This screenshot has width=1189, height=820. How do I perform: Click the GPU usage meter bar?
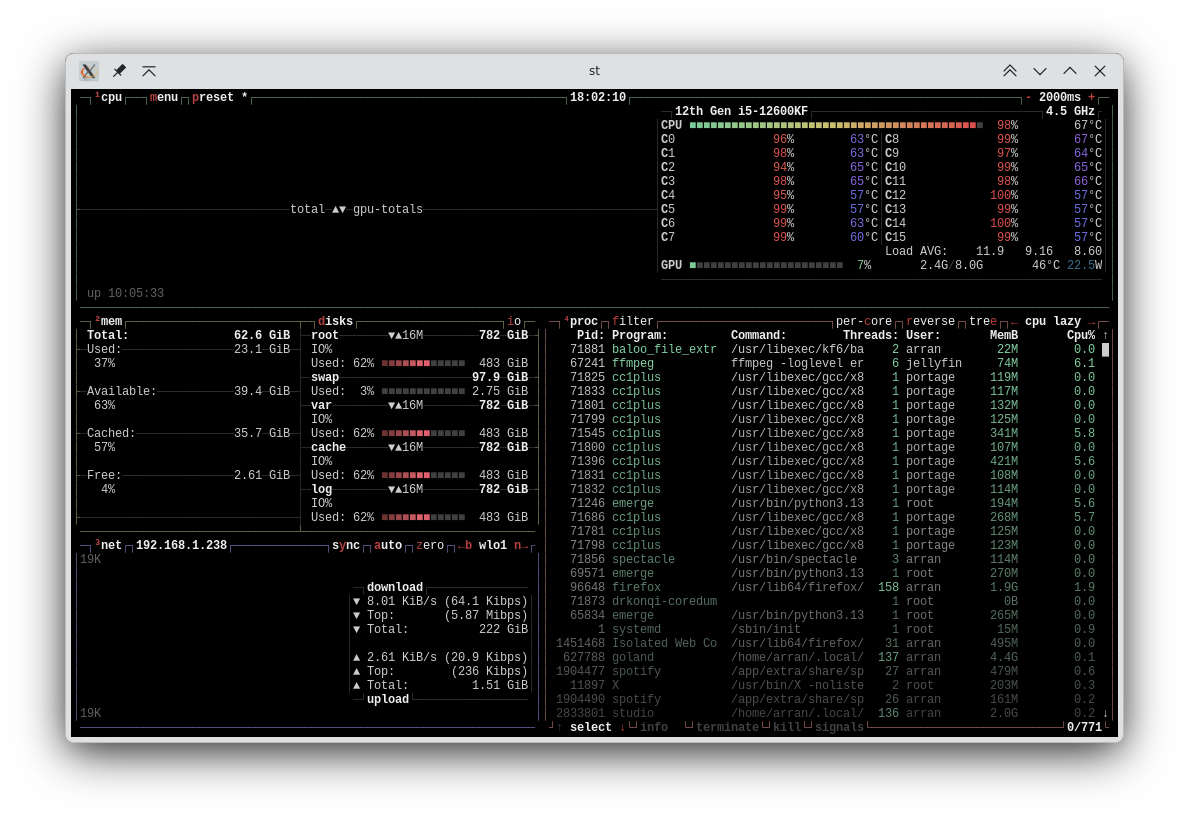point(766,265)
